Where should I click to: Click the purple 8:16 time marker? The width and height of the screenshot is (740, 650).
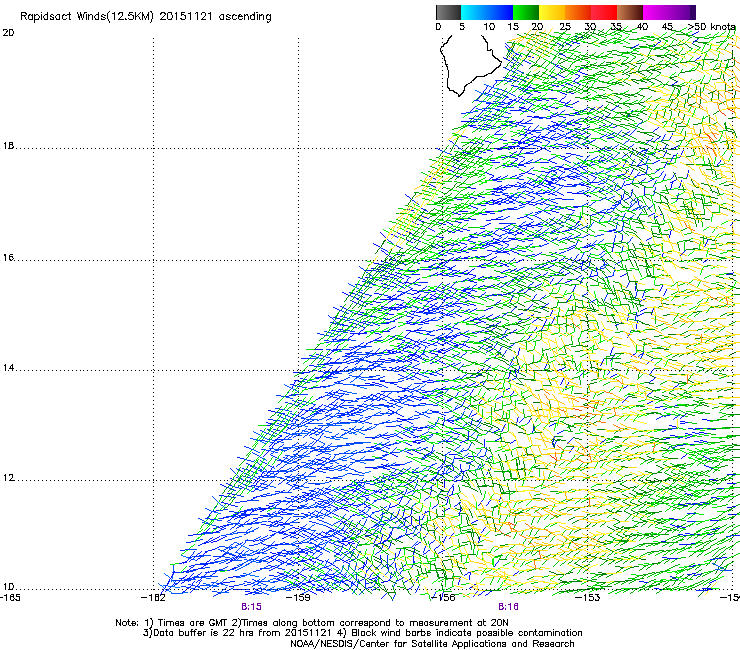click(x=508, y=607)
